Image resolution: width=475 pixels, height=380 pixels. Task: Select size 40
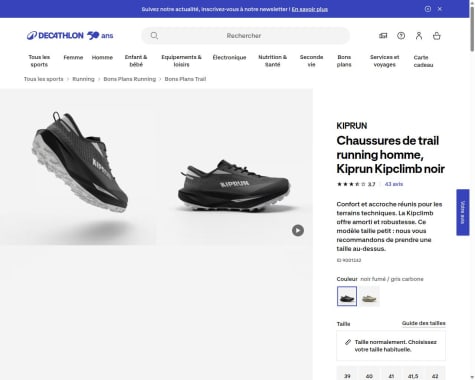tap(369, 374)
